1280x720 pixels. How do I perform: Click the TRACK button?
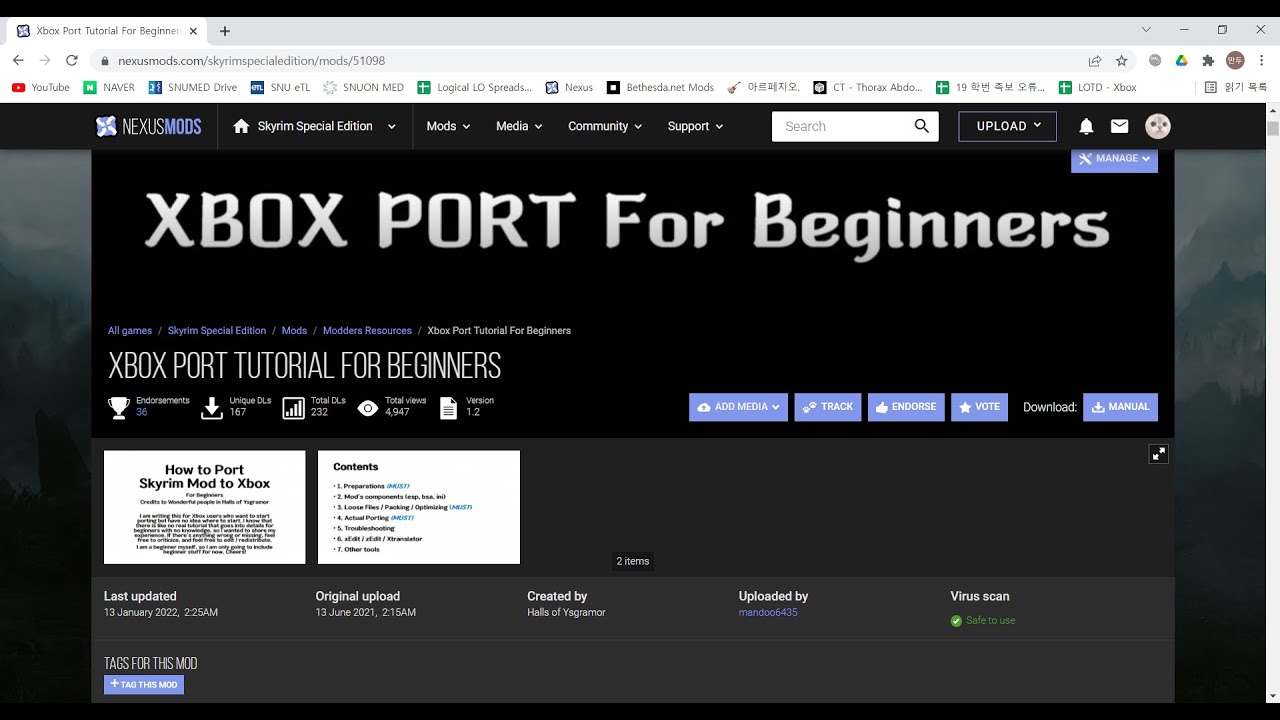[828, 407]
